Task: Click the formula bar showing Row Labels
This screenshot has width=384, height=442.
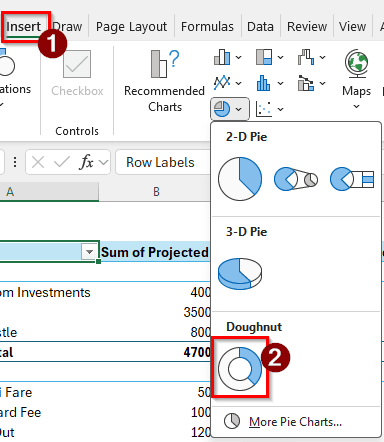Action: click(163, 162)
